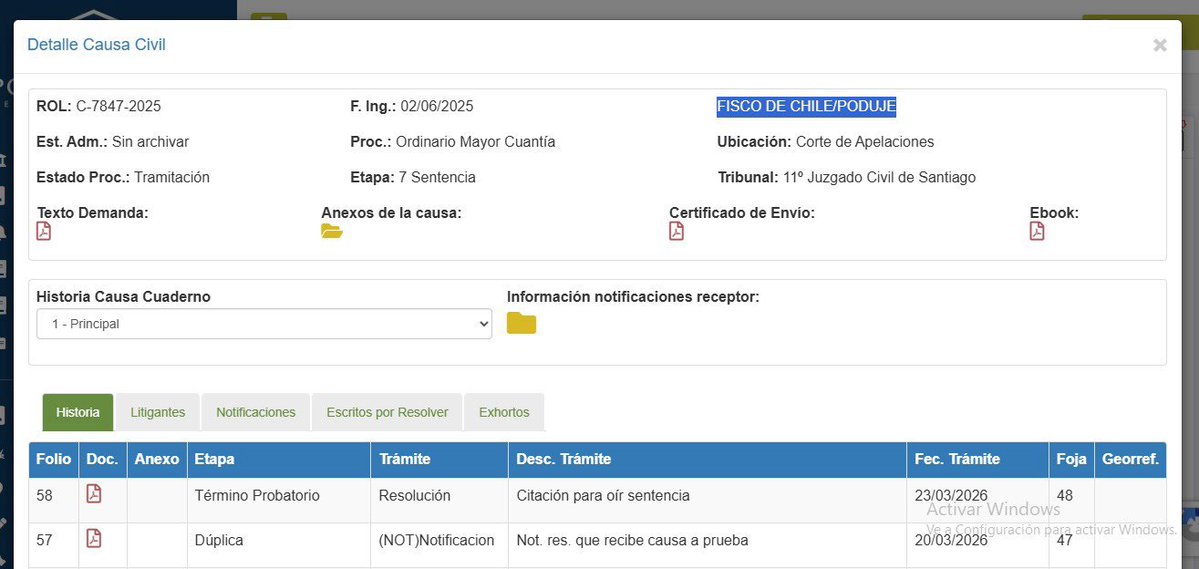Viewport: 1199px width, 569px height.
Task: Open the Ebook PDF icon
Action: [1037, 231]
